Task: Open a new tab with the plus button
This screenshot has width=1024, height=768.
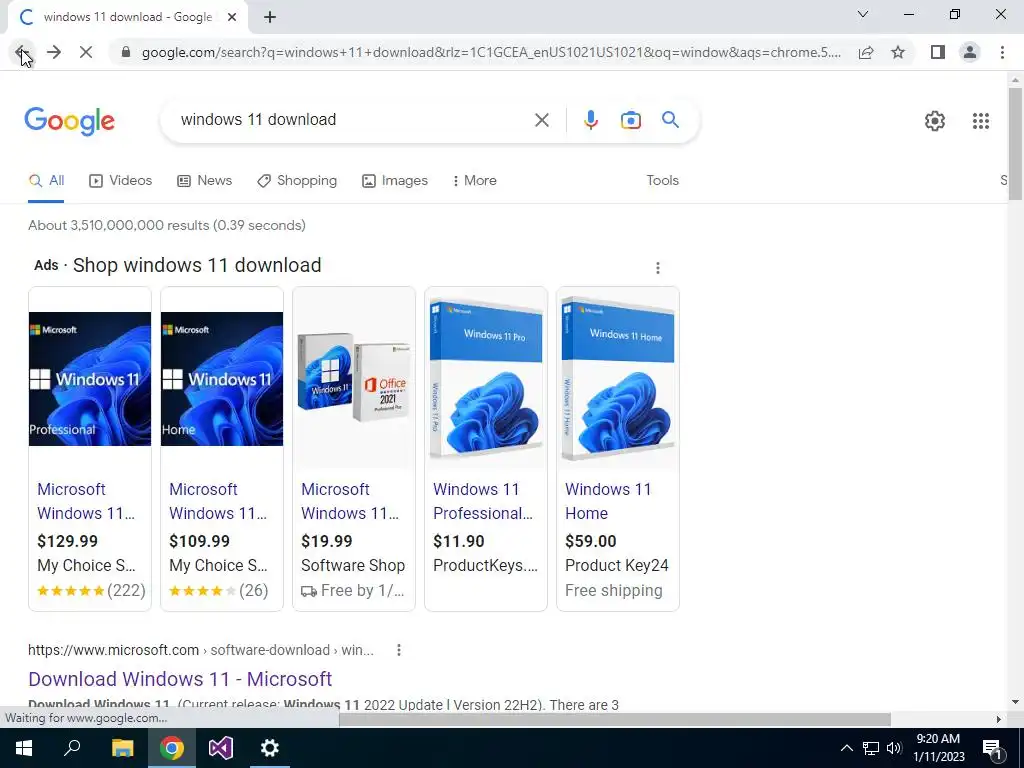Action: (270, 17)
